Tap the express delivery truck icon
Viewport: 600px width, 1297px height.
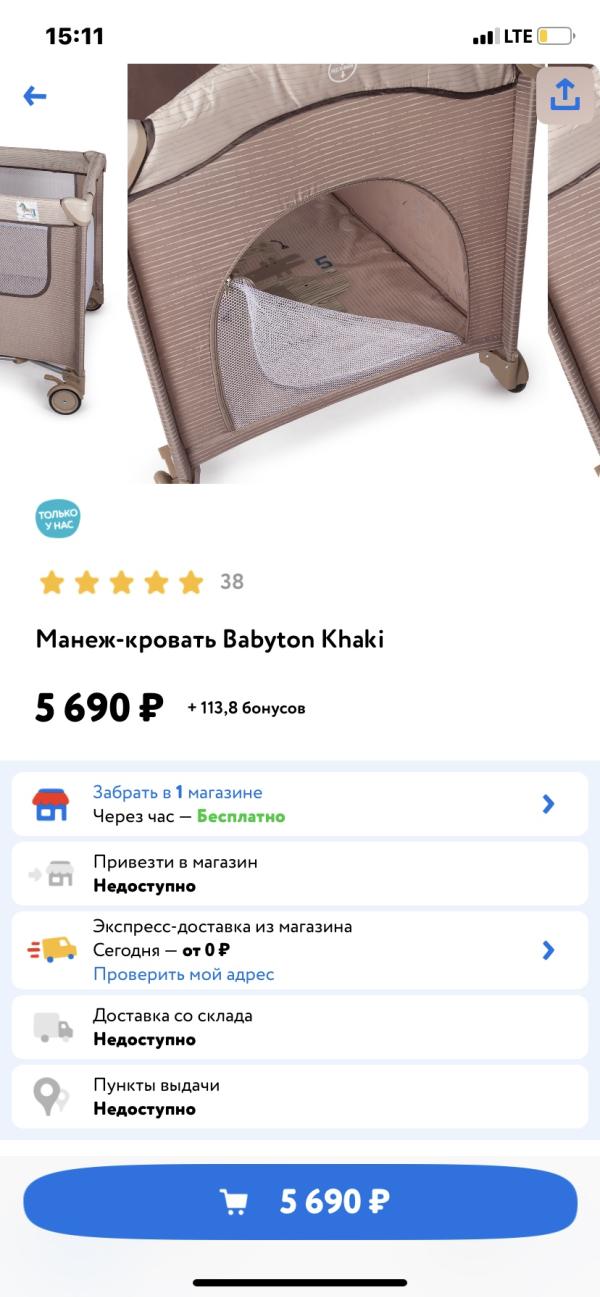[x=52, y=949]
